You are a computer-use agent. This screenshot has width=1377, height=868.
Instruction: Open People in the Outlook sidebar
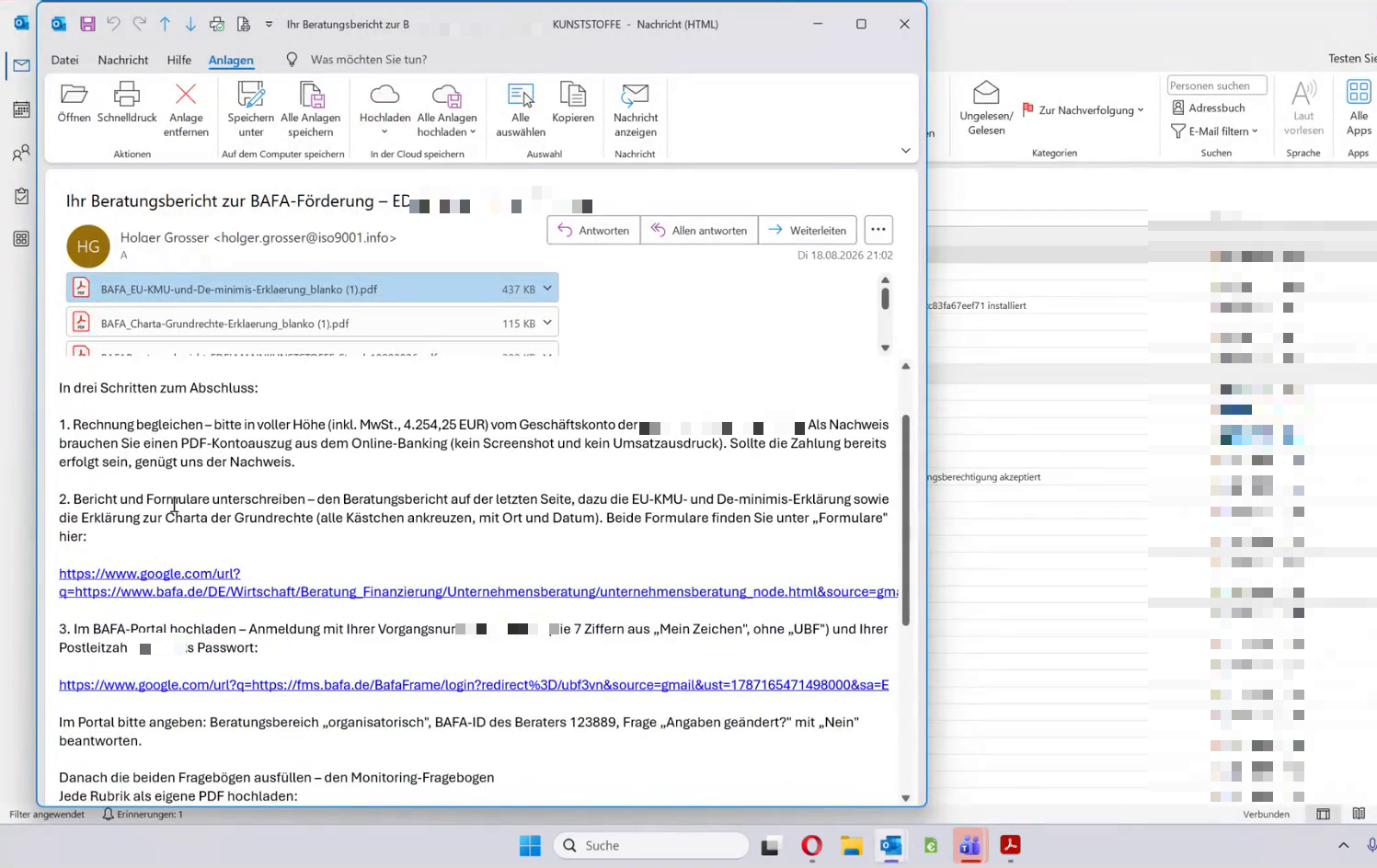[x=21, y=153]
